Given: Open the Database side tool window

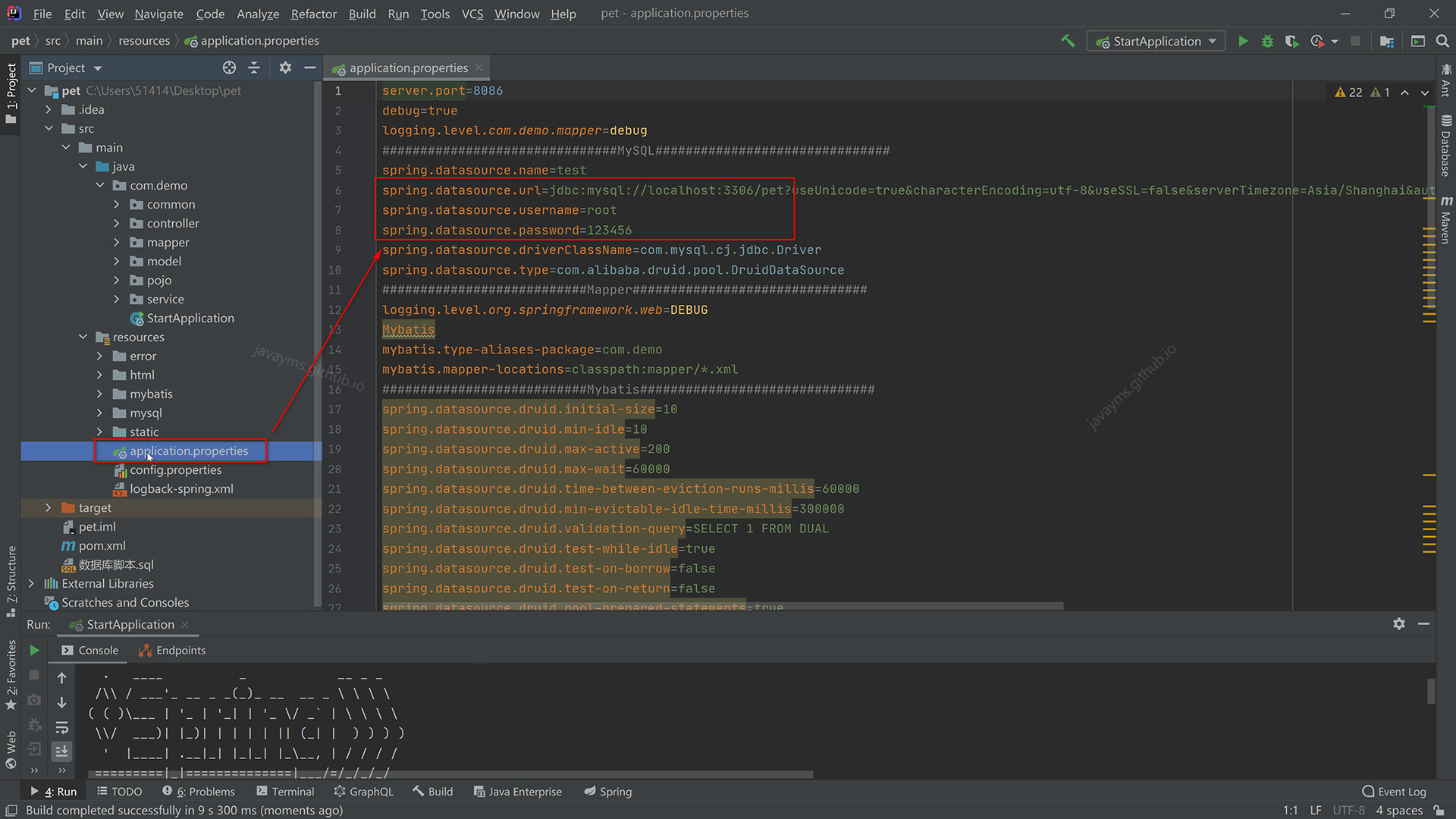Looking at the screenshot, I should (x=1446, y=146).
